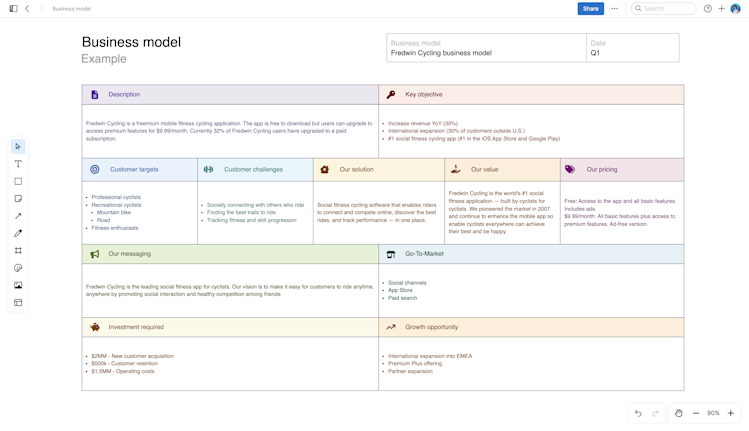Select the Text tool
Screen dimensions: 749x431
coord(18,164)
